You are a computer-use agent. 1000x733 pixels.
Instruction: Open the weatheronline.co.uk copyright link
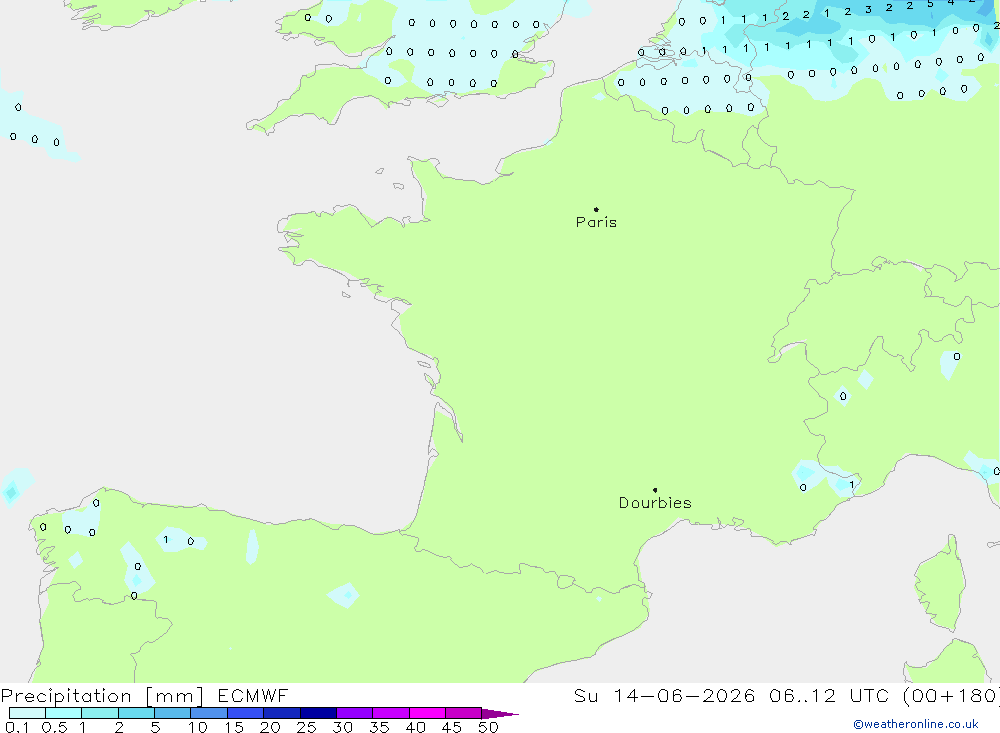pyautogui.click(x=916, y=724)
